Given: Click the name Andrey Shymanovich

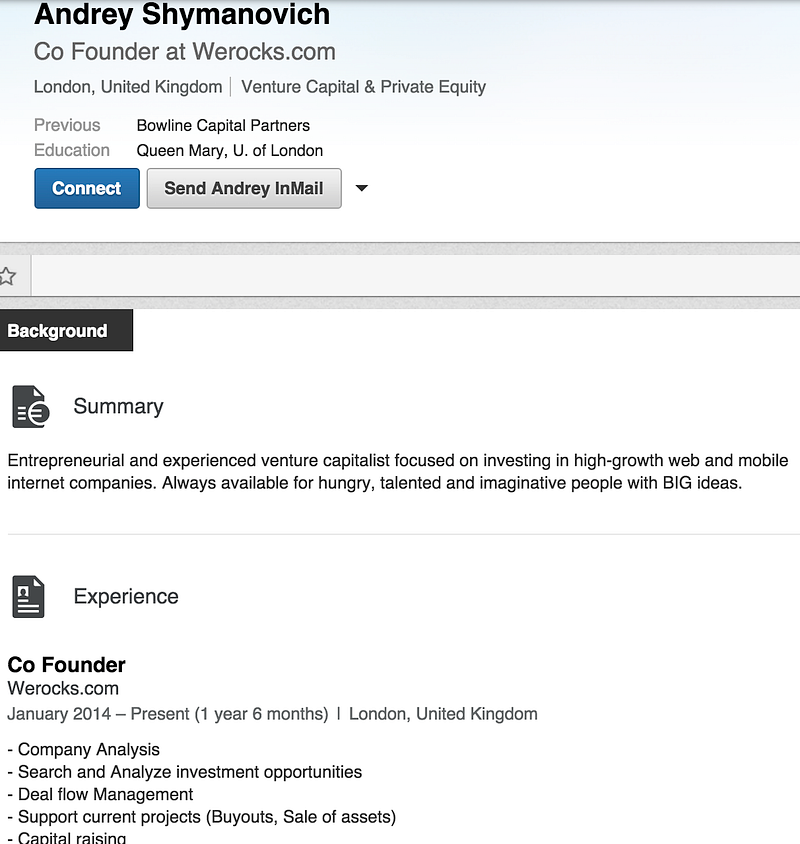Looking at the screenshot, I should pos(182,14).
